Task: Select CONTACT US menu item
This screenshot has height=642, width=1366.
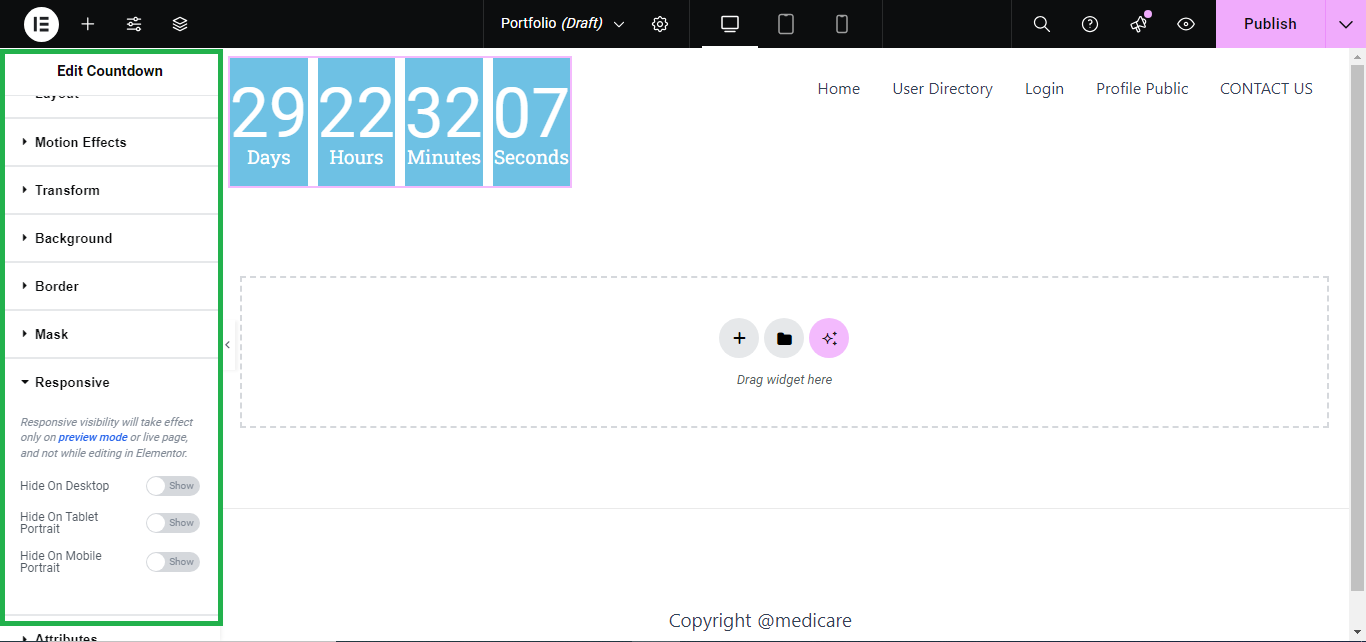Action: [x=1266, y=89]
